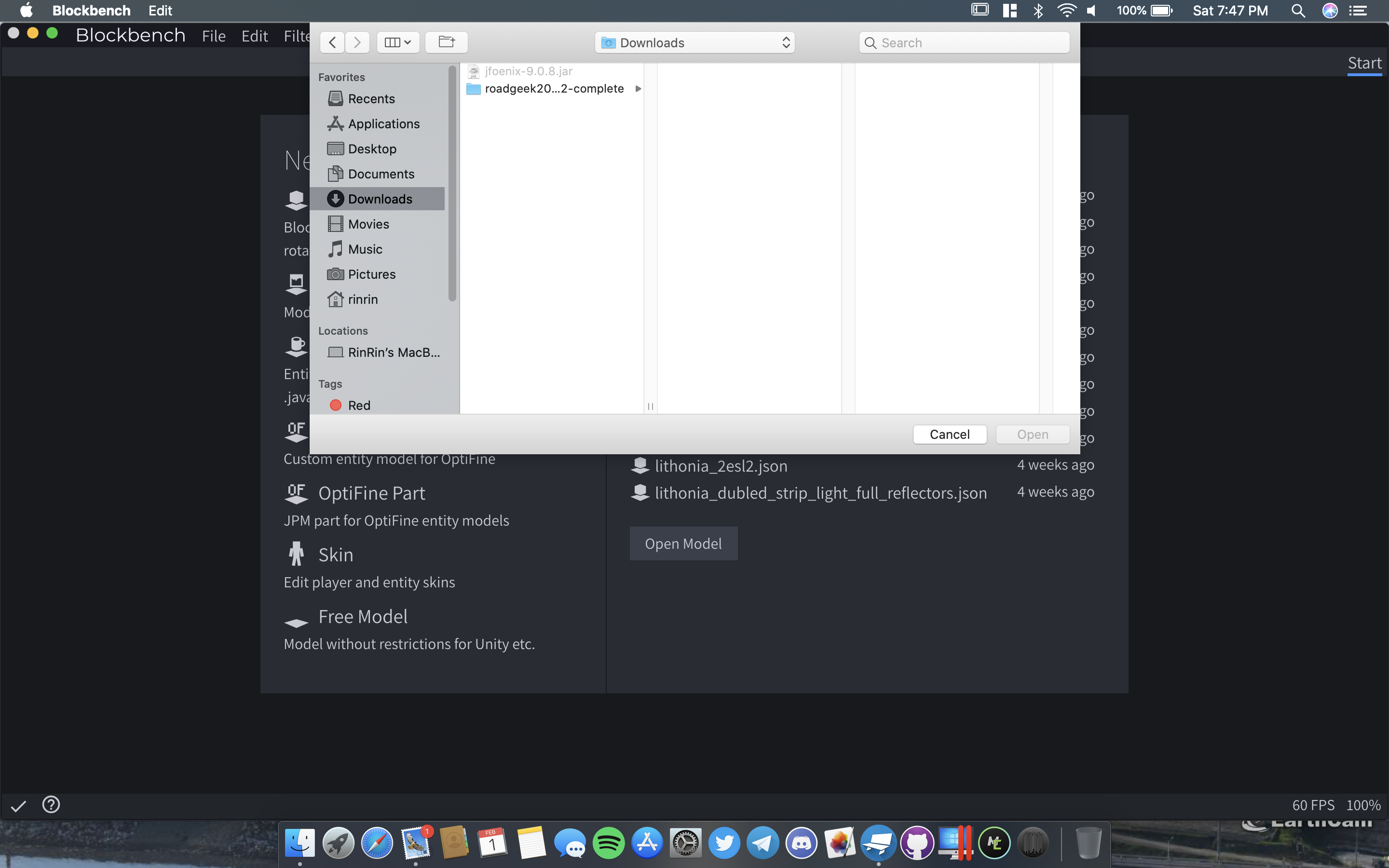Select the Red tag swatch
Screen dimensions: 1389x868
pyautogui.click(x=336, y=405)
